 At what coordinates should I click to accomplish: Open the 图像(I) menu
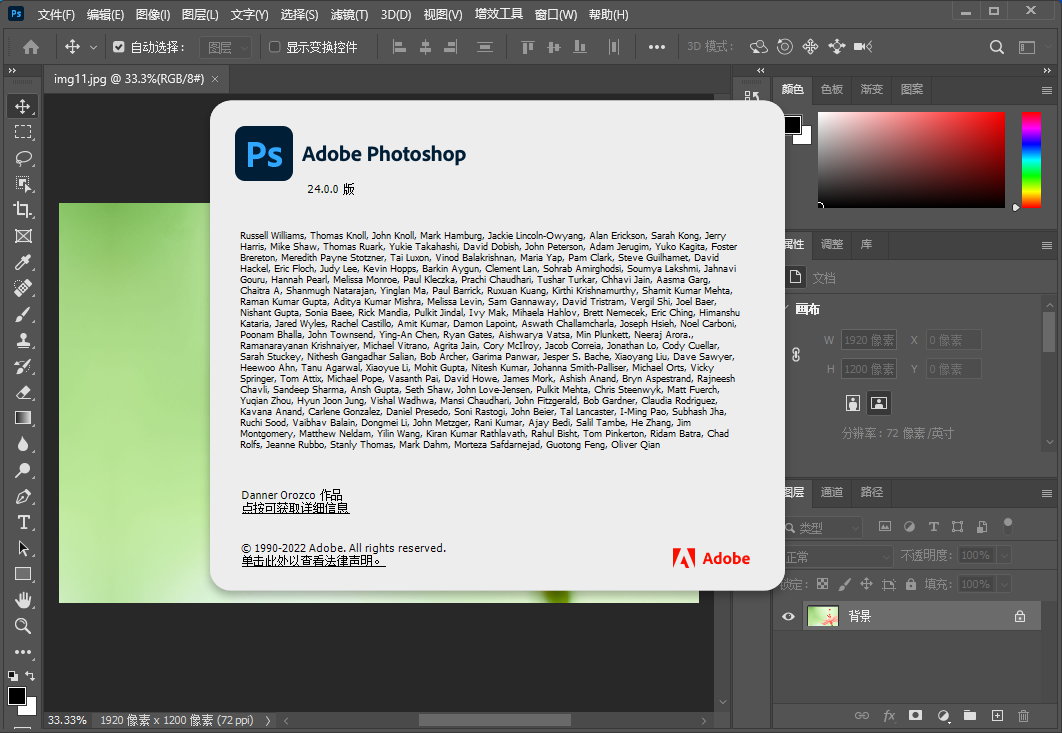[x=152, y=14]
